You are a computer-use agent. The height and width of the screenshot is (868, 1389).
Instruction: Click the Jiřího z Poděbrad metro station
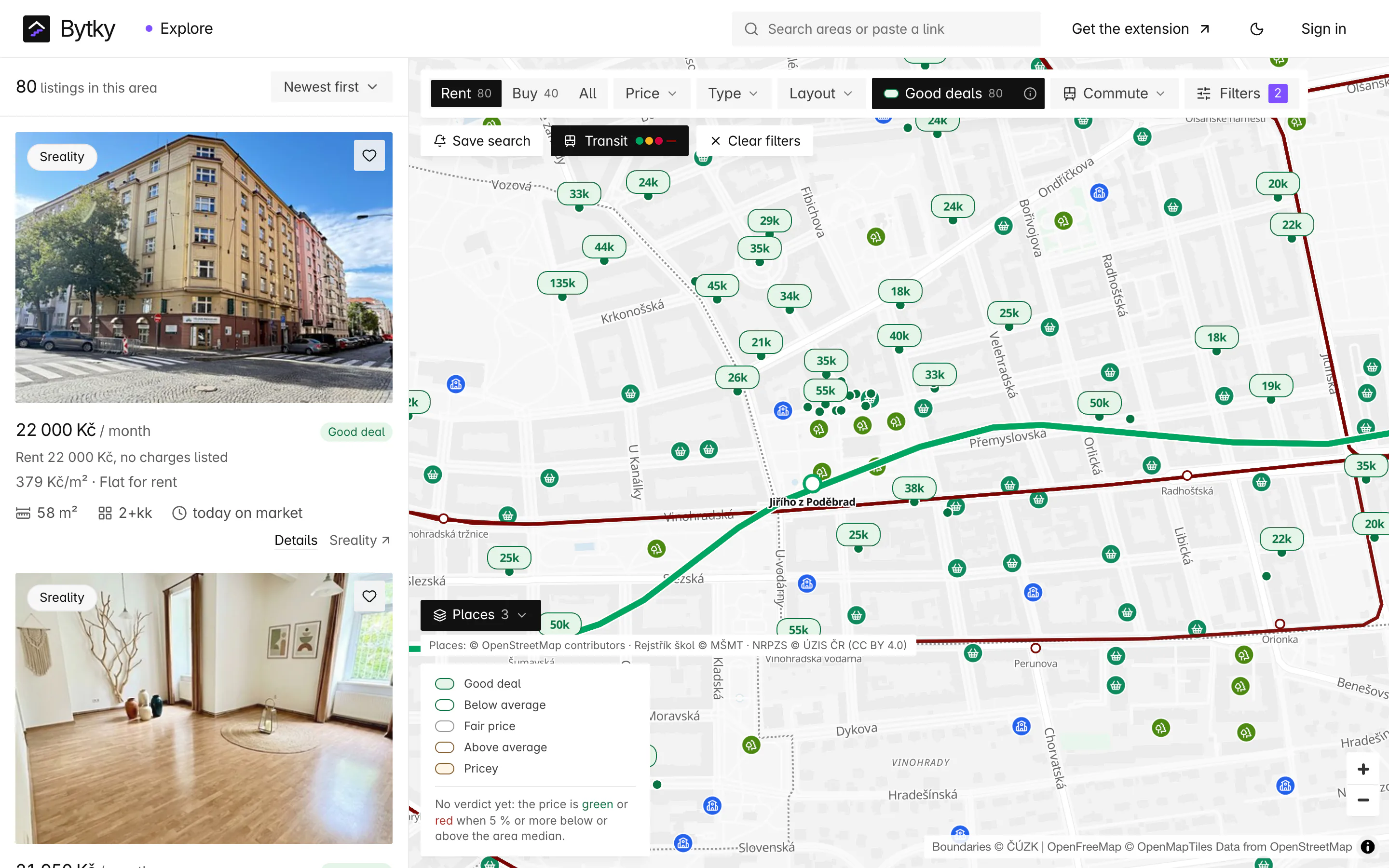point(812,483)
